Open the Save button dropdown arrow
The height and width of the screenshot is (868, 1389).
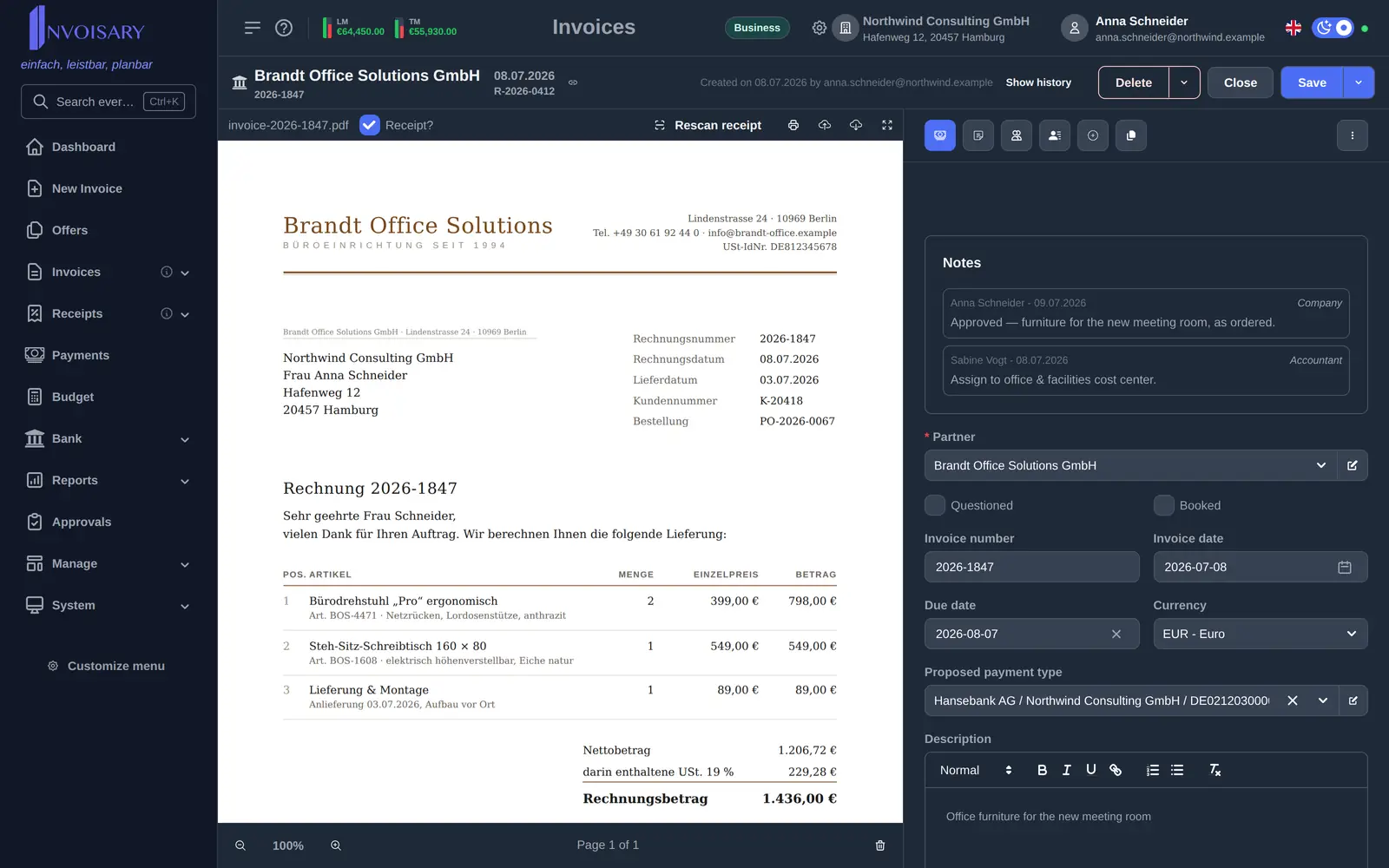pyautogui.click(x=1359, y=82)
